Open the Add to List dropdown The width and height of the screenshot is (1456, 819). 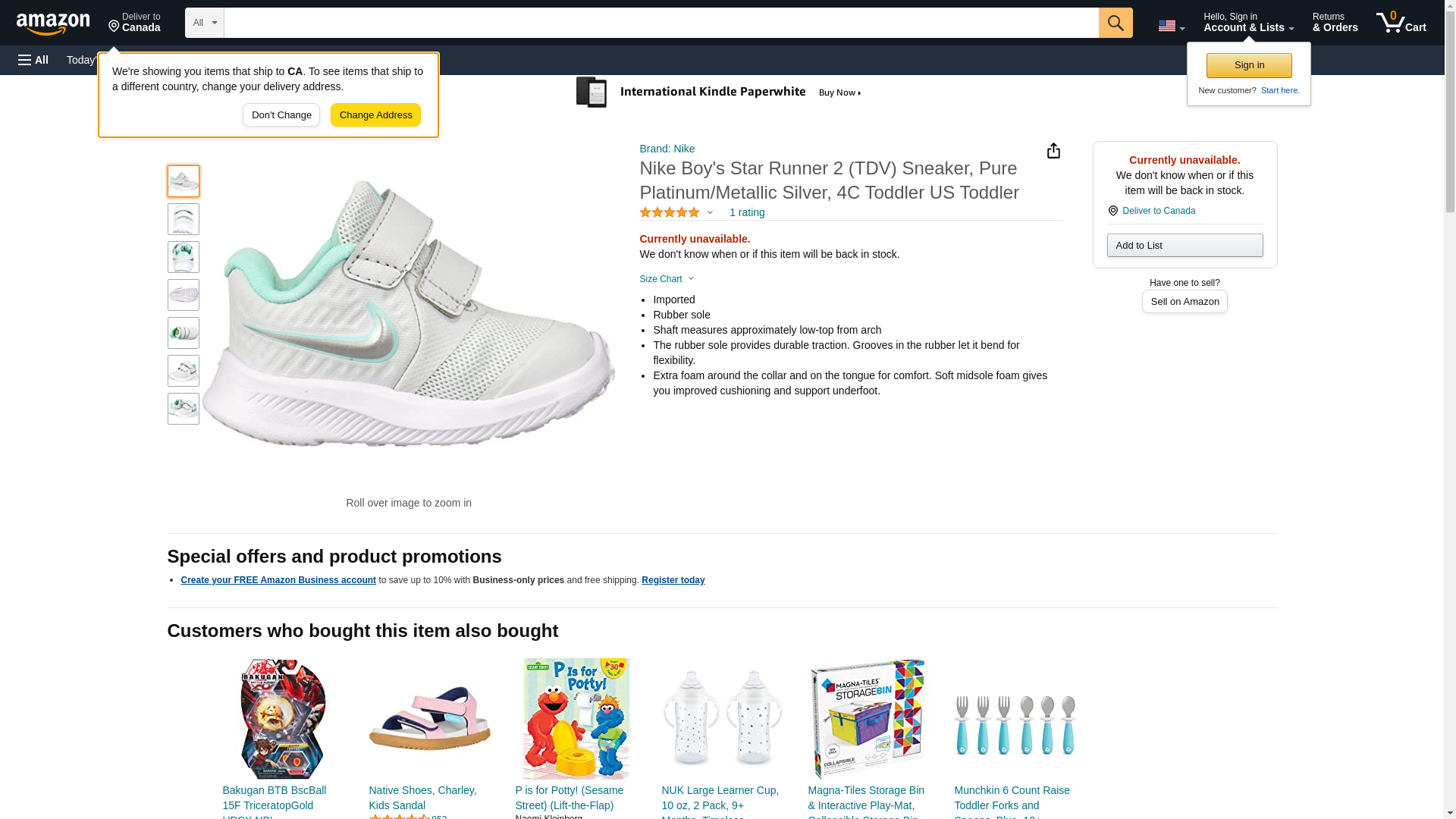pos(1185,246)
